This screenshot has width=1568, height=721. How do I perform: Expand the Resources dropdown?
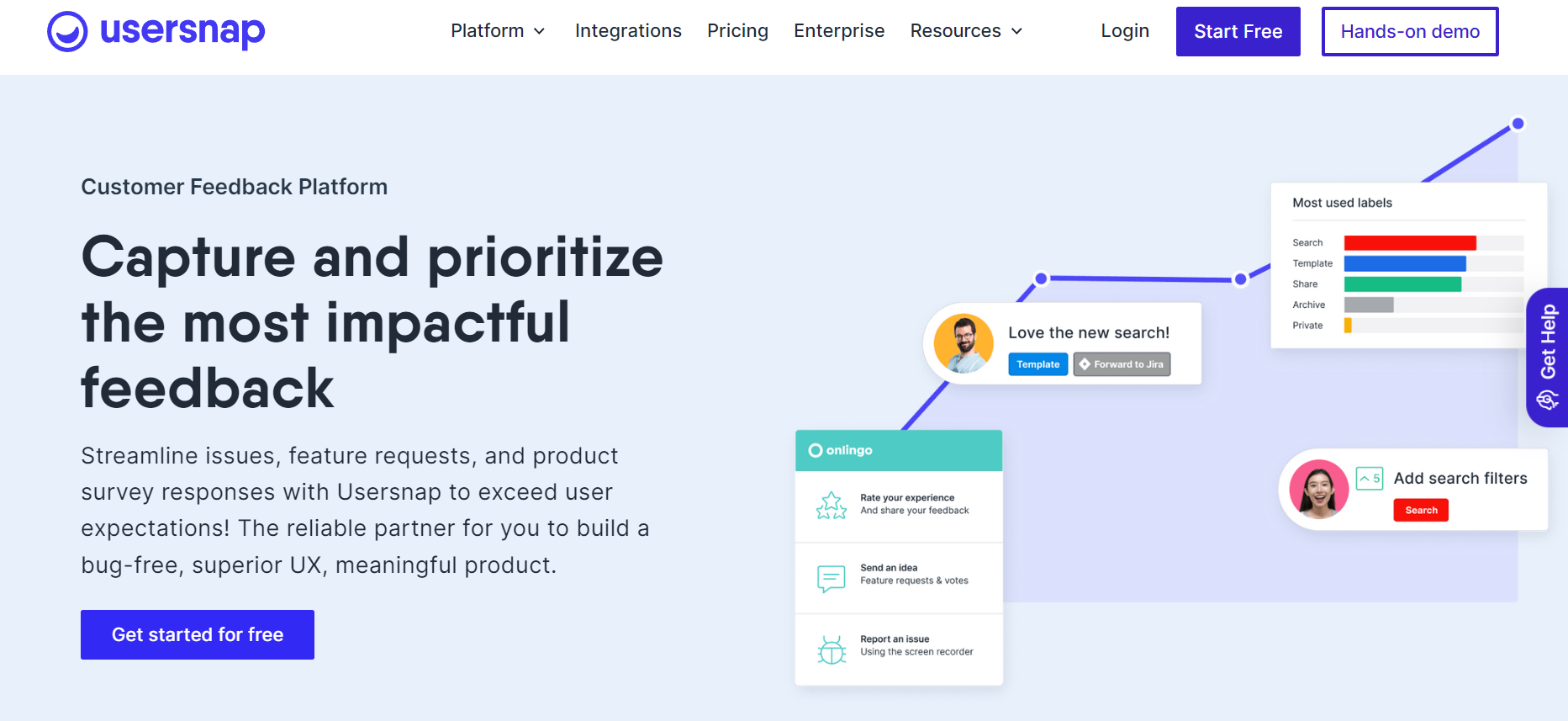[956, 30]
